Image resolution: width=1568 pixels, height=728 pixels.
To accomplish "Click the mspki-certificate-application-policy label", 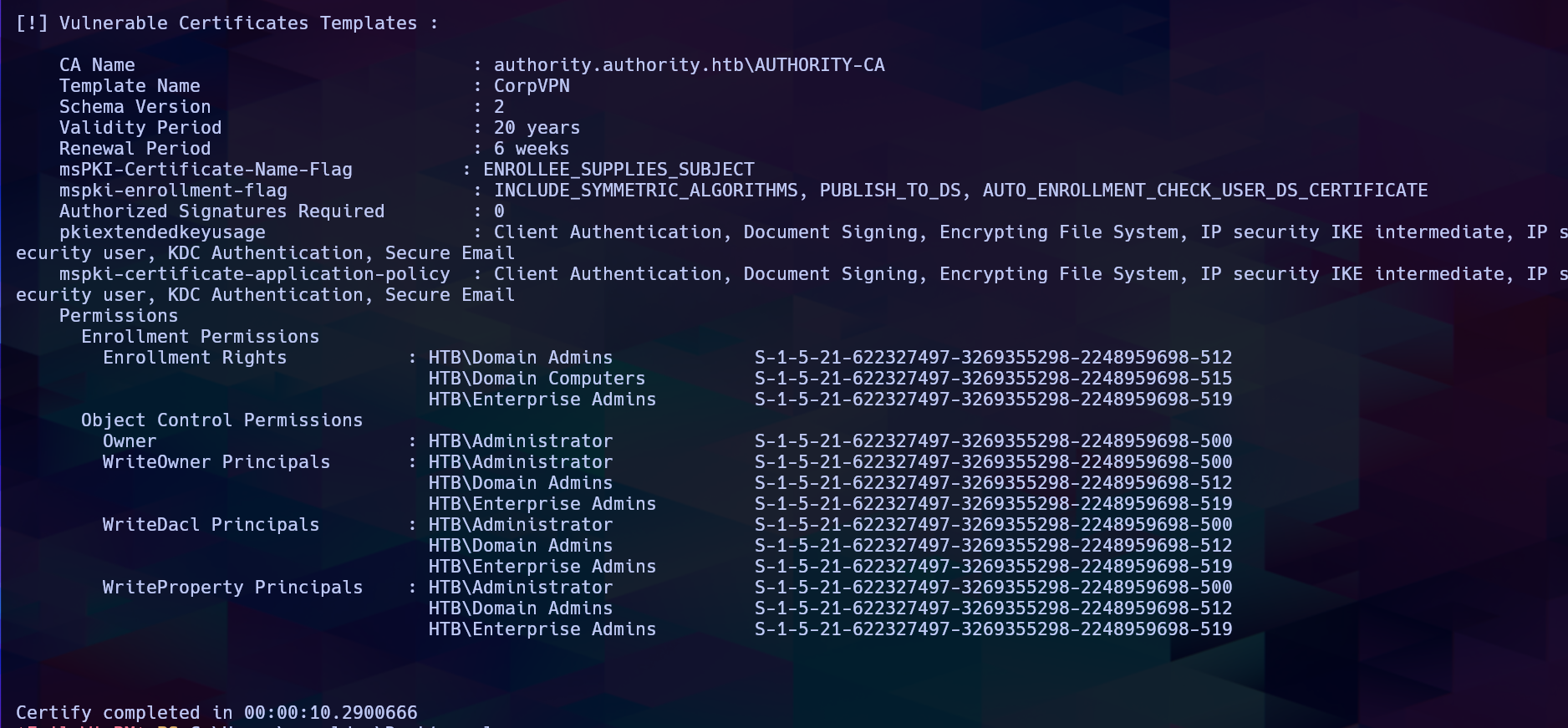I will click(x=254, y=274).
